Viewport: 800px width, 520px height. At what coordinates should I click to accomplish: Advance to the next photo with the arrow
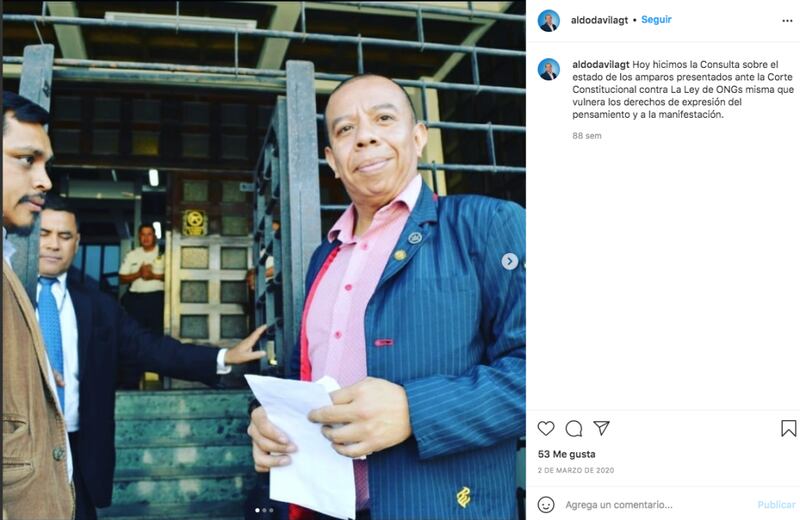click(x=510, y=261)
